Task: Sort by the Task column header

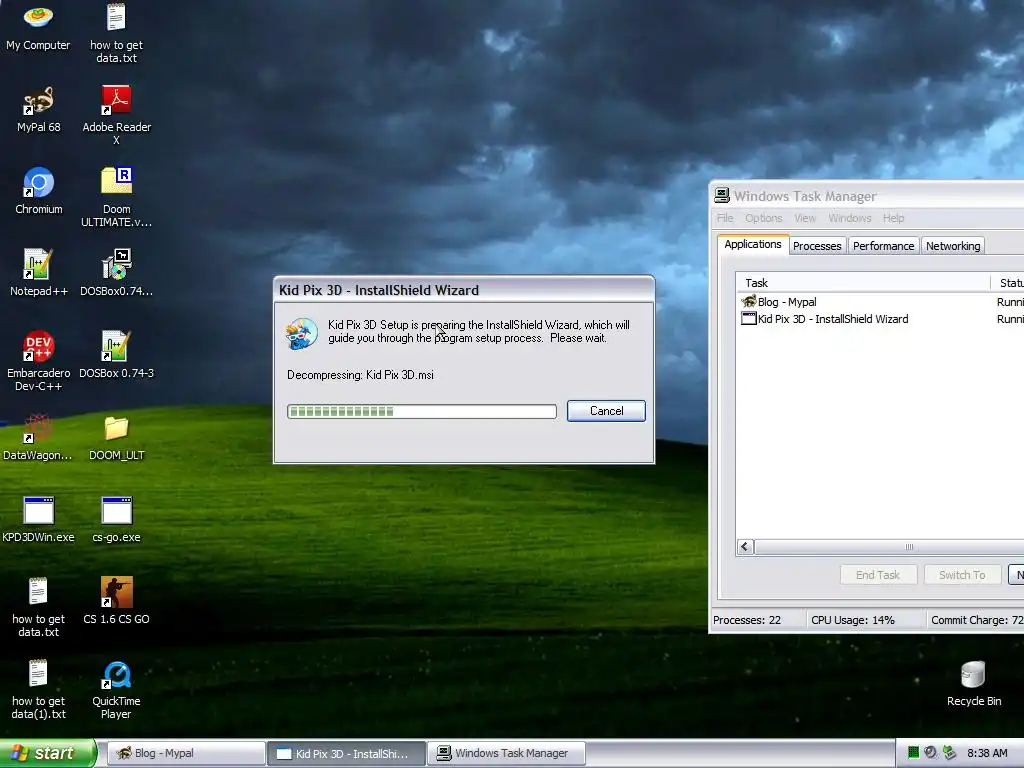Action: (863, 283)
